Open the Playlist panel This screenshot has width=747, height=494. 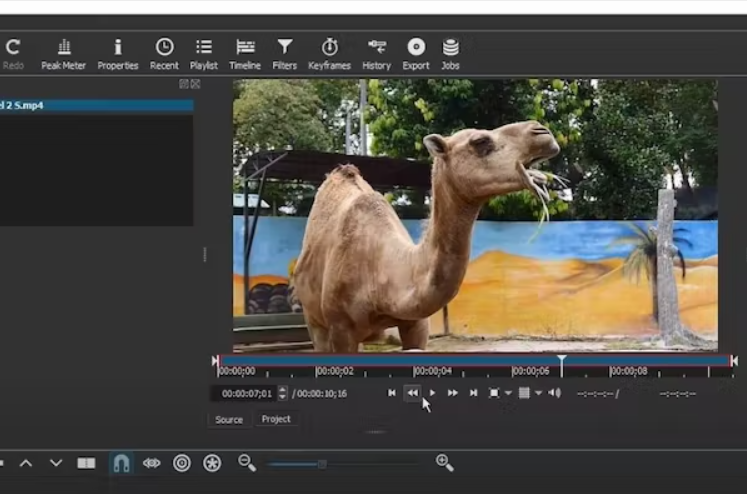pyautogui.click(x=204, y=54)
